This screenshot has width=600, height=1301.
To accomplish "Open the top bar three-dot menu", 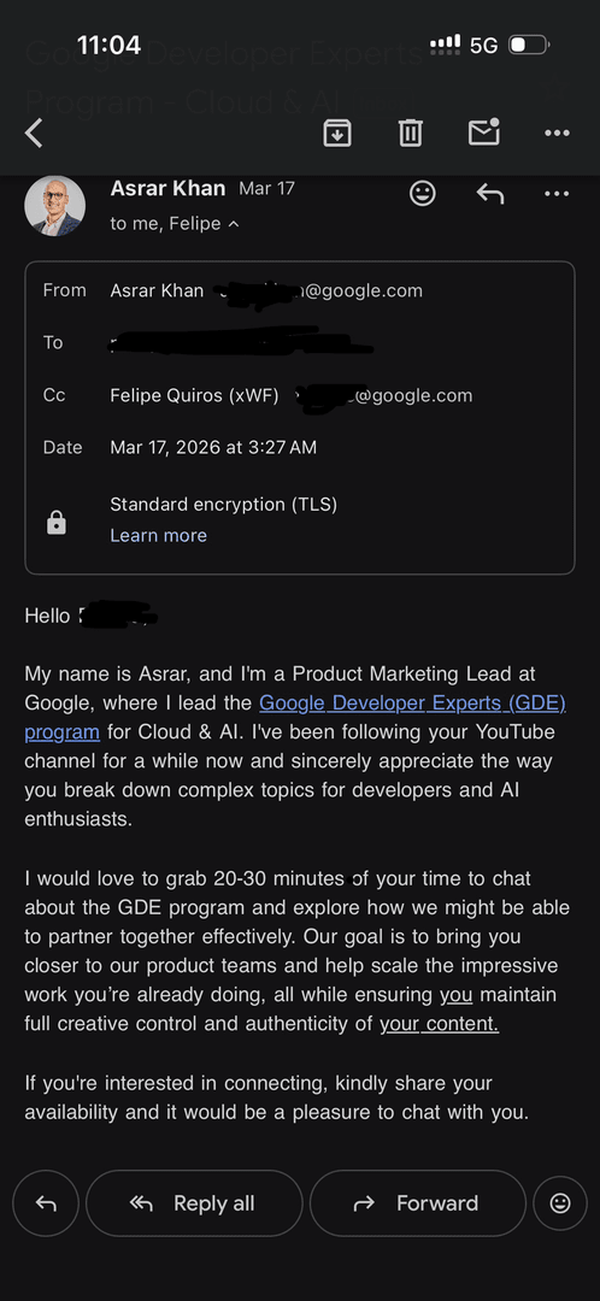I will click(x=556, y=132).
